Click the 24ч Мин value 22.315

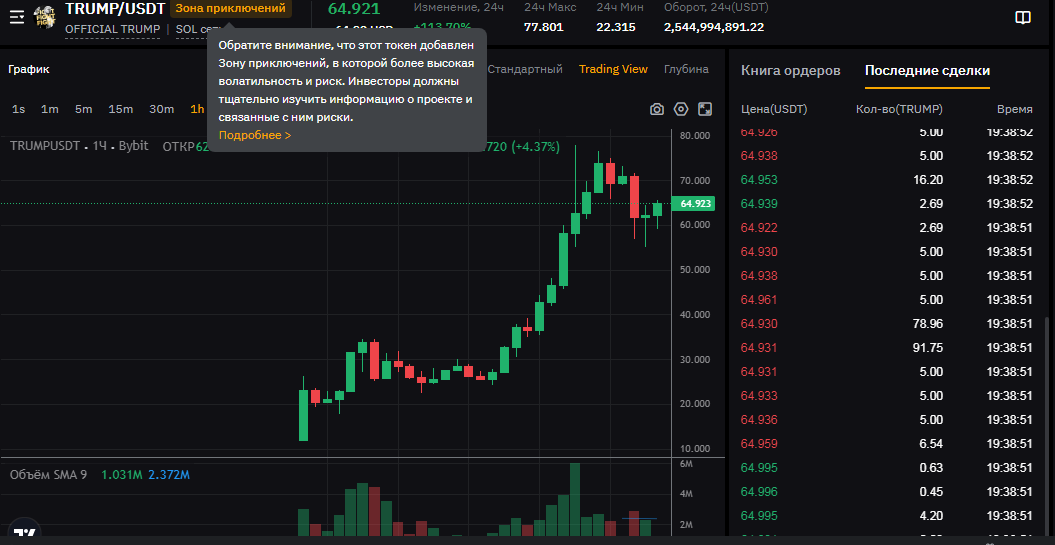[x=616, y=28]
